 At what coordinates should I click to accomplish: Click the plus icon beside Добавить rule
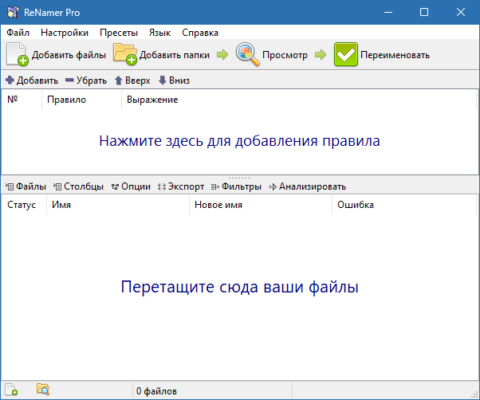pos(10,80)
